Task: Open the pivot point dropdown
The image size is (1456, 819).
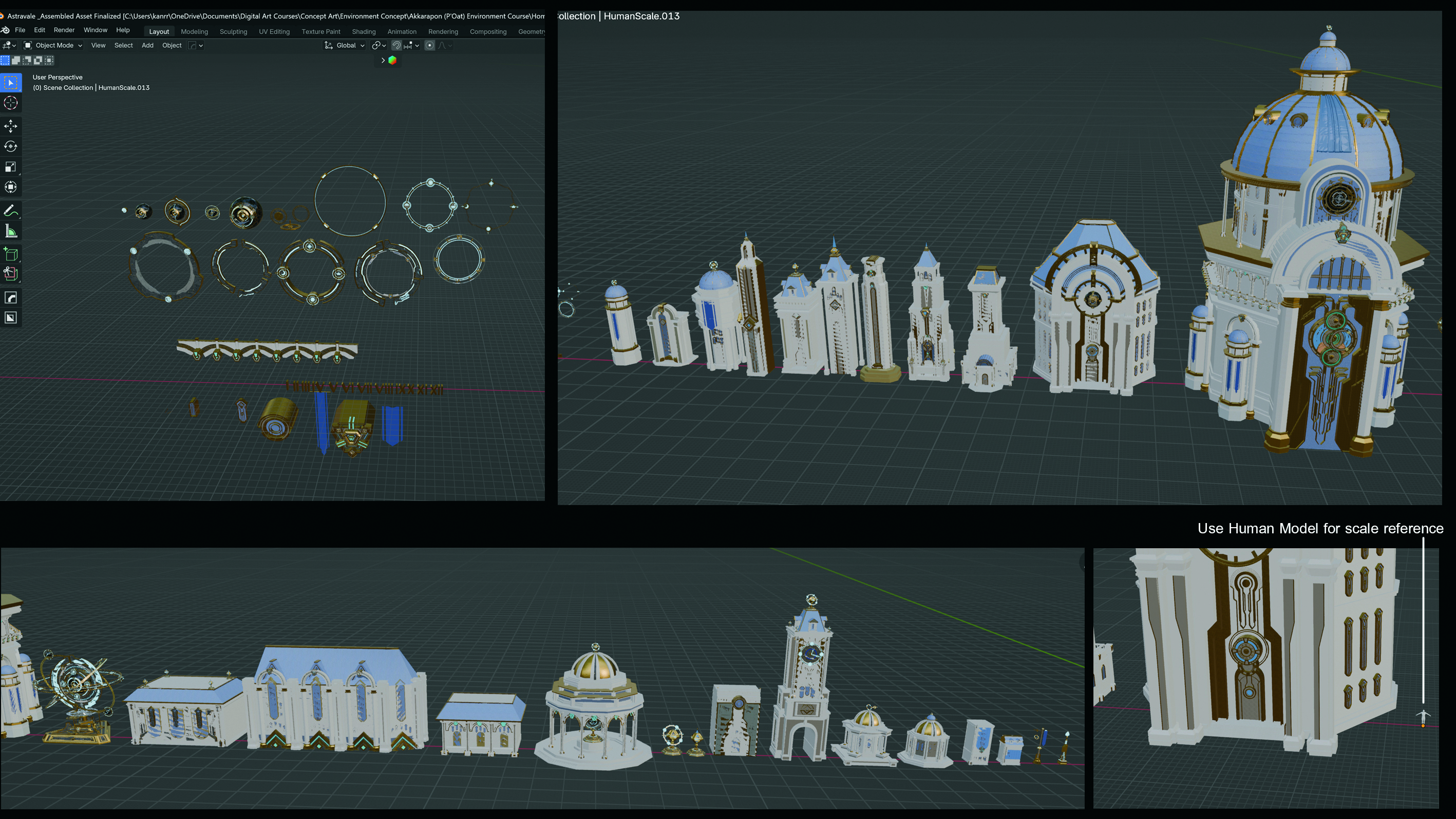Action: coord(379,45)
